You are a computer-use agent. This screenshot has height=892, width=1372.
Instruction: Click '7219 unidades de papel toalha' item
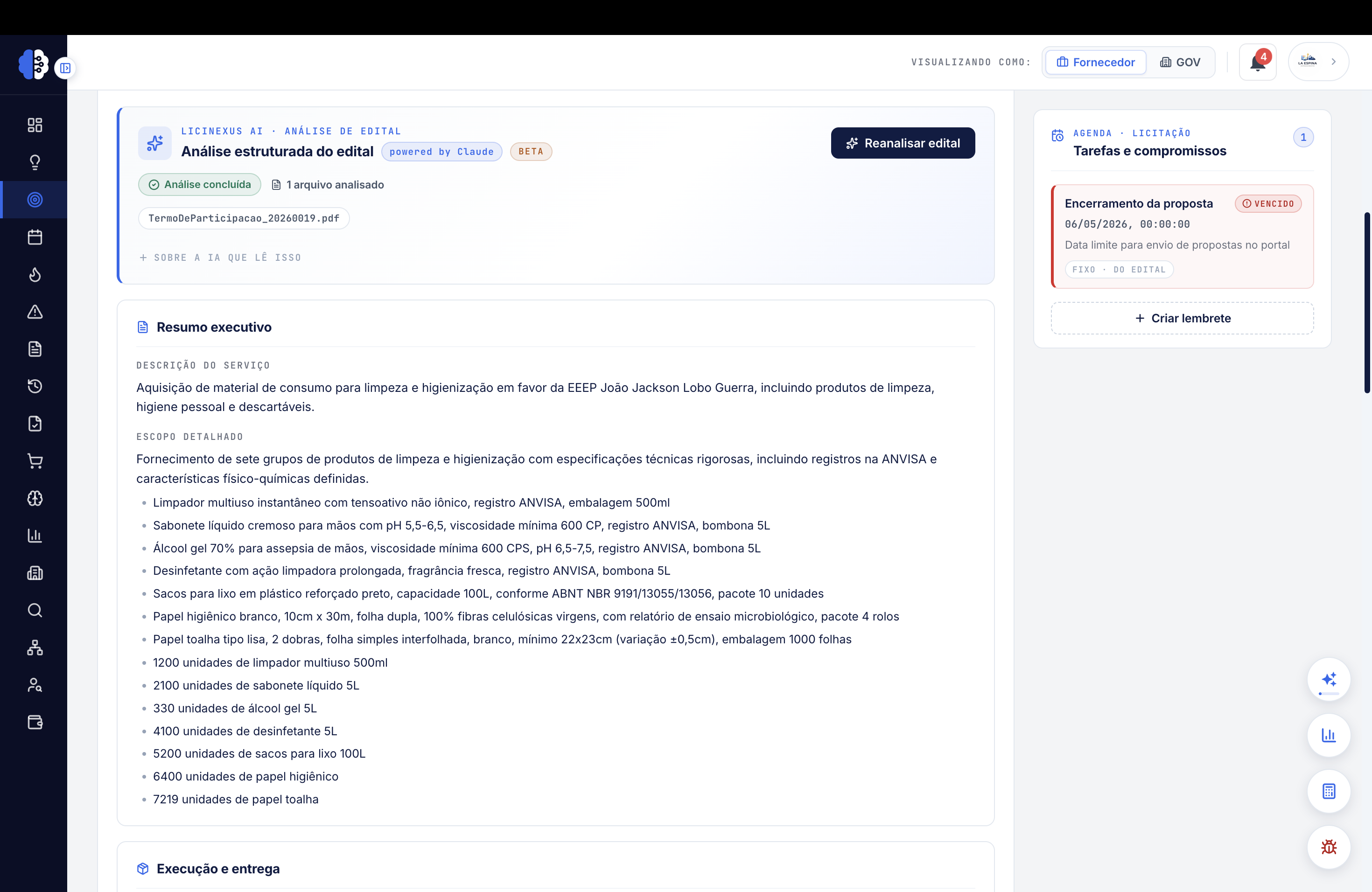[x=236, y=799]
